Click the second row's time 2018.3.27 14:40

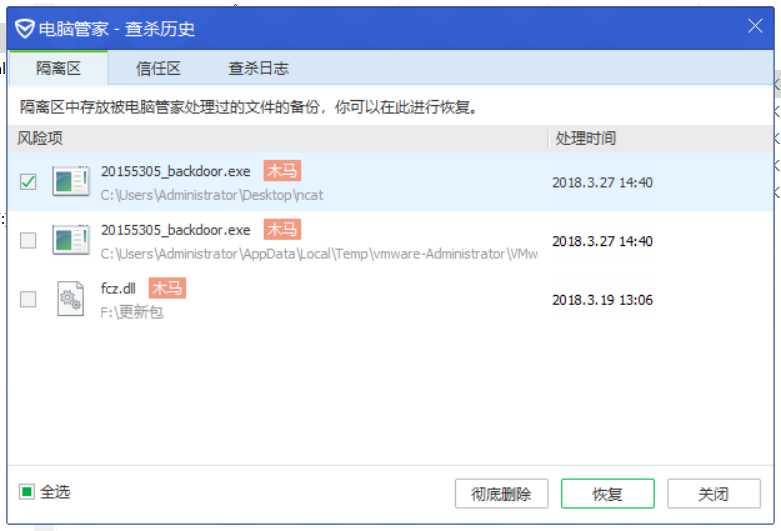602,241
